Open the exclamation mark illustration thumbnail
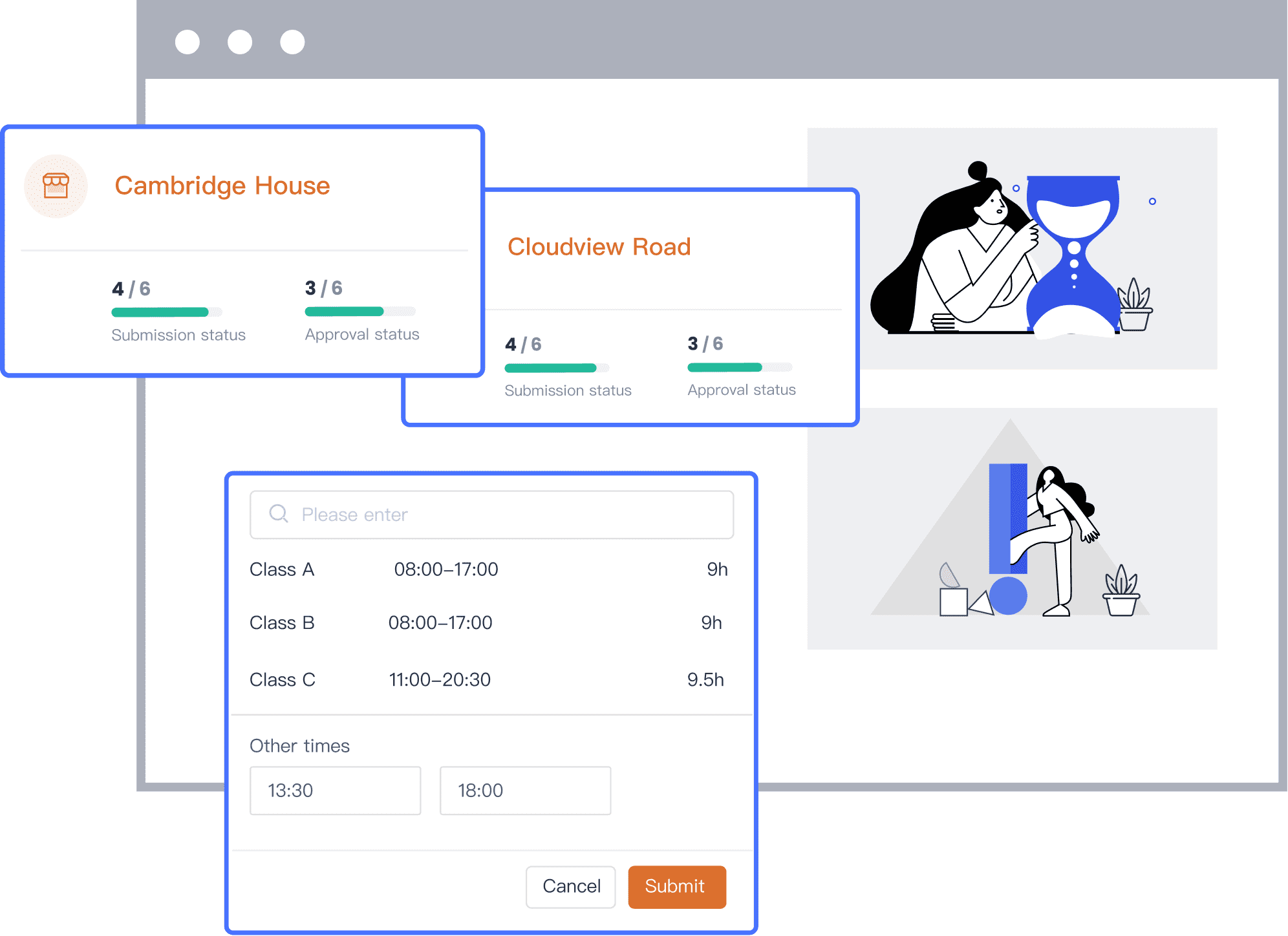Screen dimensions: 1288x936 pyautogui.click(x=1012, y=528)
